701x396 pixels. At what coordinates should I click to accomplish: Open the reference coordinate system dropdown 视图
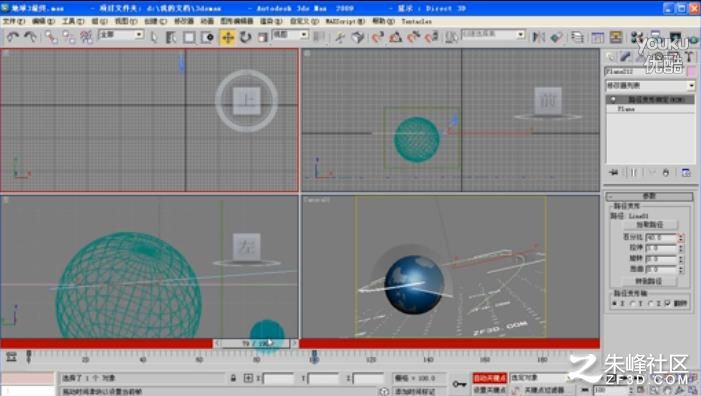coord(290,35)
